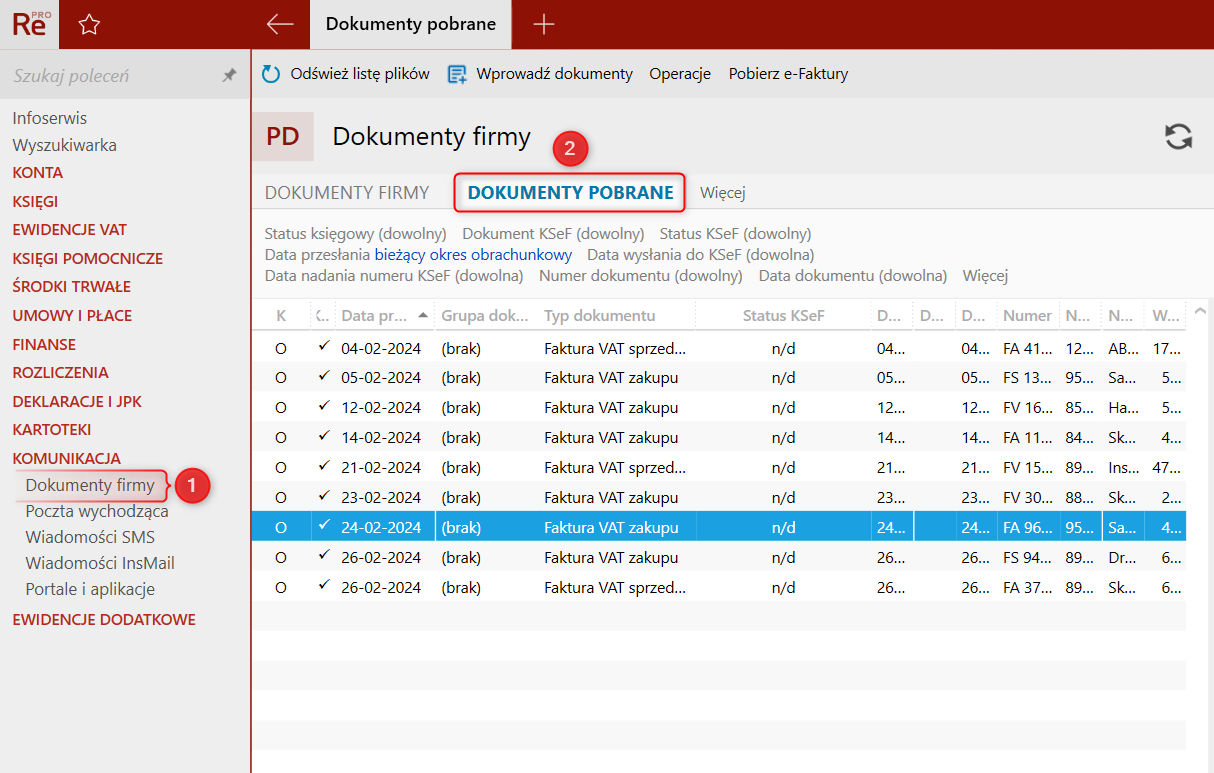
Task: Open the DOKUMENTY FIRMY tab
Action: (x=347, y=193)
